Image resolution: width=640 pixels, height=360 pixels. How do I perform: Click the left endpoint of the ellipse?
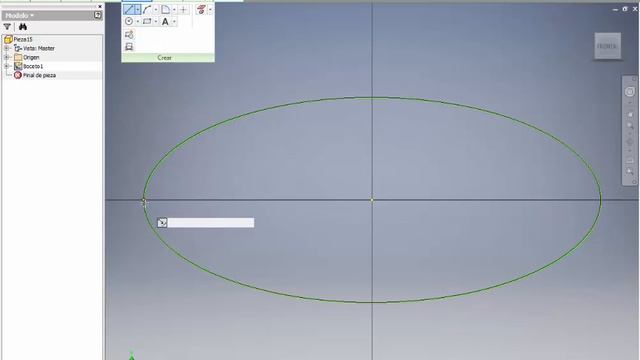[144, 200]
